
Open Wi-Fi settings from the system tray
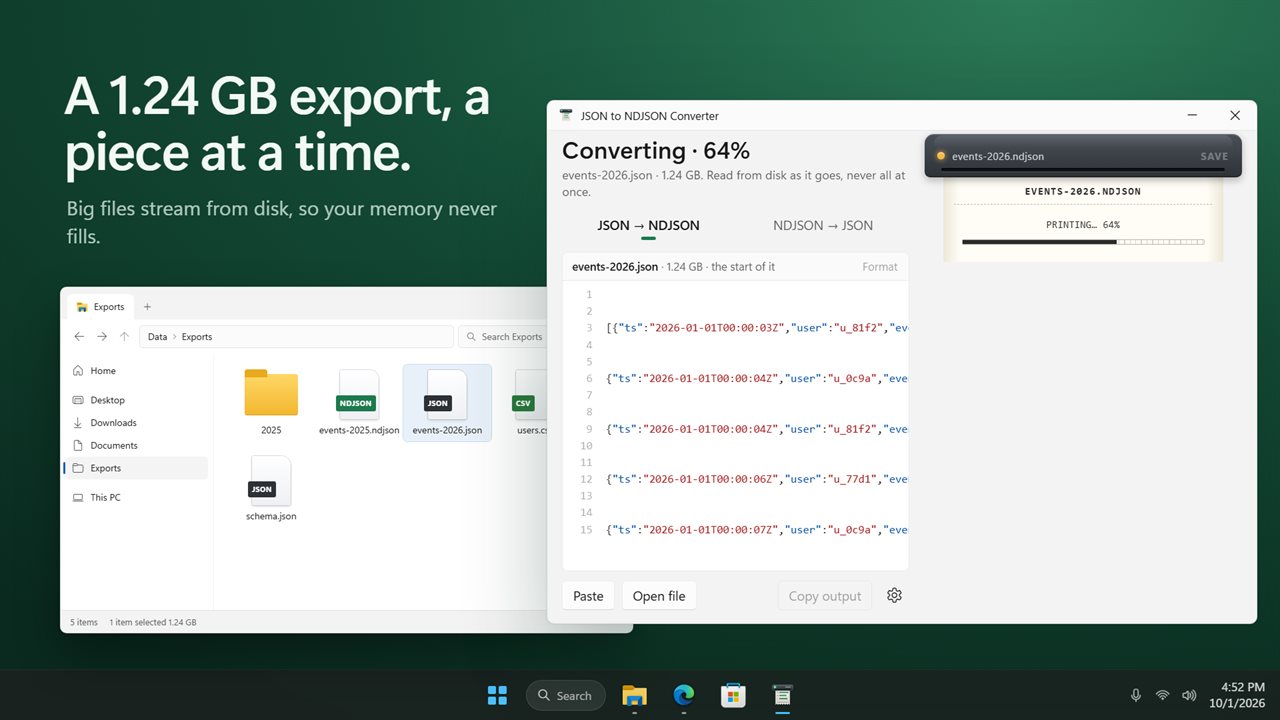1162,695
